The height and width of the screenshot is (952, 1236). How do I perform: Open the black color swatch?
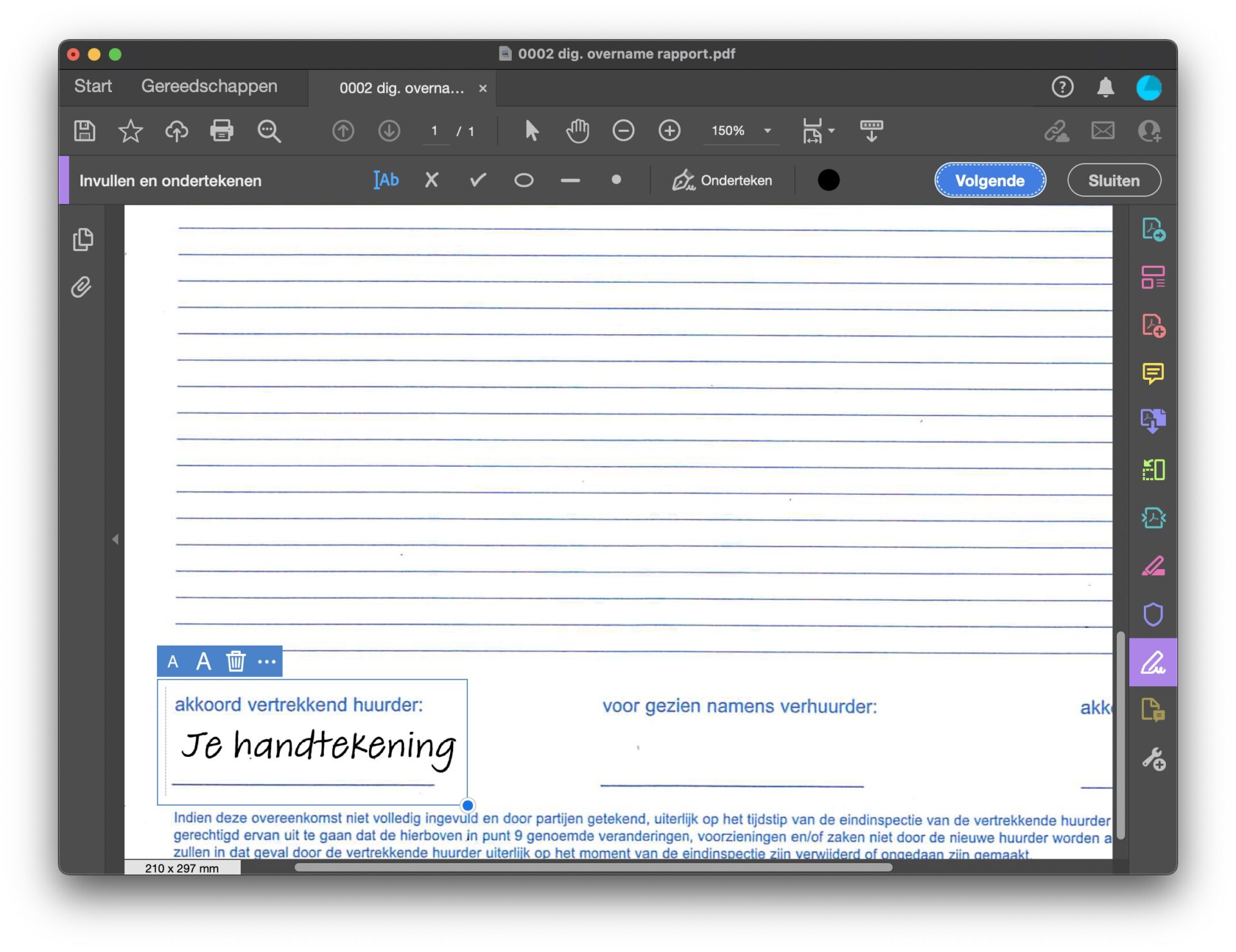[829, 180]
